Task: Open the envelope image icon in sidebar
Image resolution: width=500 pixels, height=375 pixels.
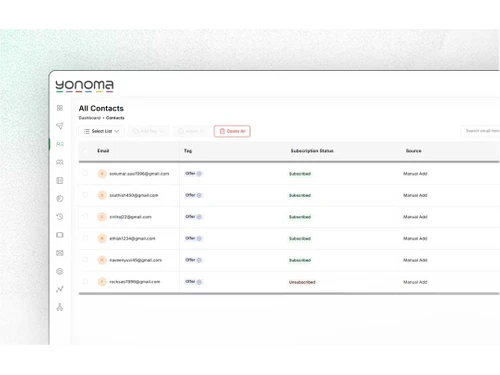Action: (60, 253)
